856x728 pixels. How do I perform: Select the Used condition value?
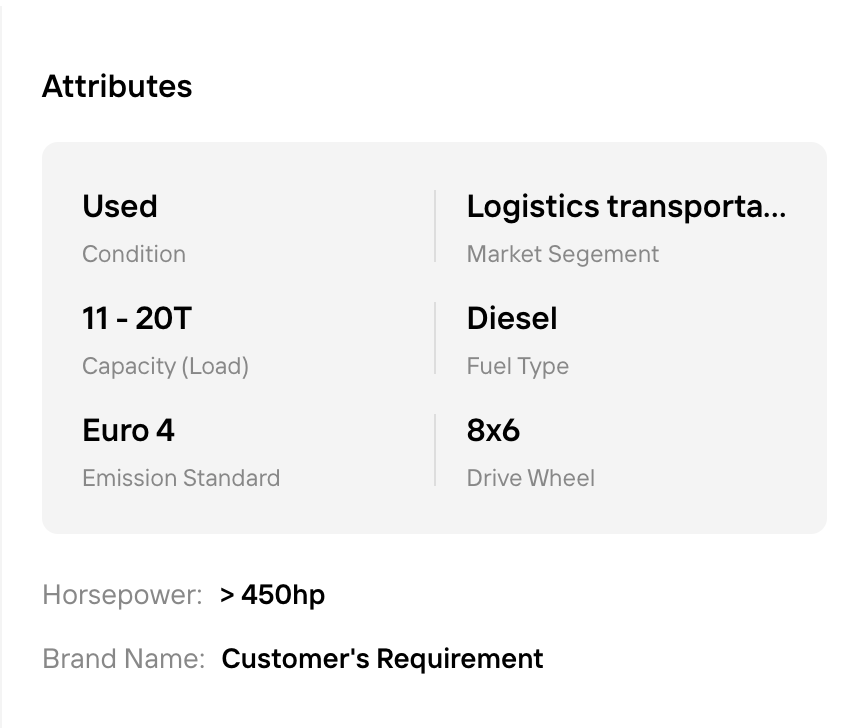(x=120, y=206)
